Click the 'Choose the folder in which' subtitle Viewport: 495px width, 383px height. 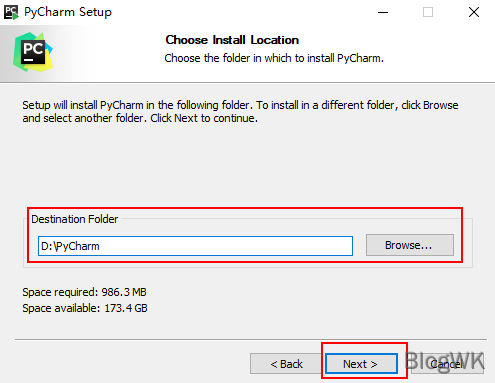coord(274,58)
